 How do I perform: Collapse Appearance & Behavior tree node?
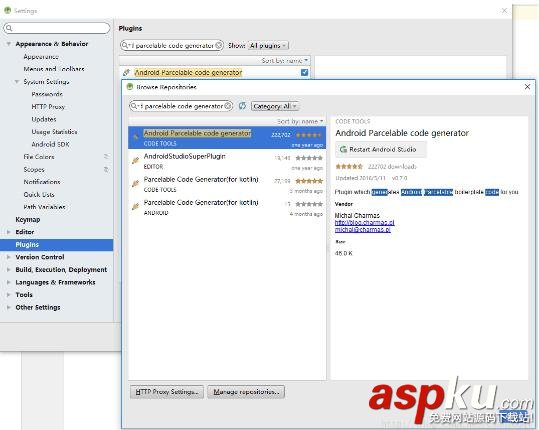pos(9,44)
